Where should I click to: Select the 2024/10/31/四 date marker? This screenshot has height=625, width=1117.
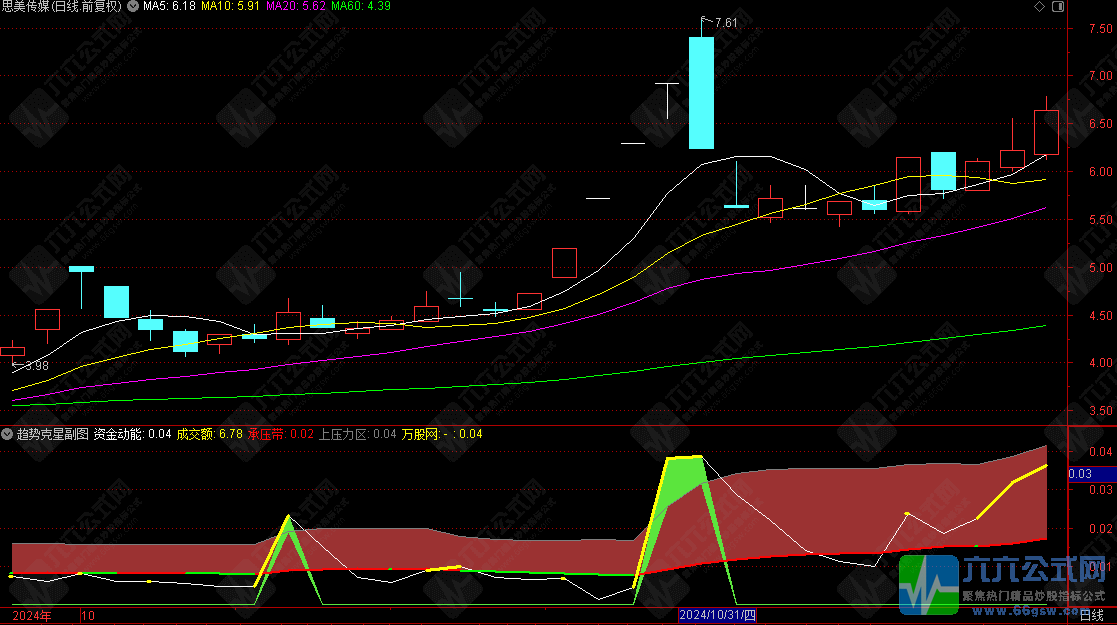pos(717,615)
